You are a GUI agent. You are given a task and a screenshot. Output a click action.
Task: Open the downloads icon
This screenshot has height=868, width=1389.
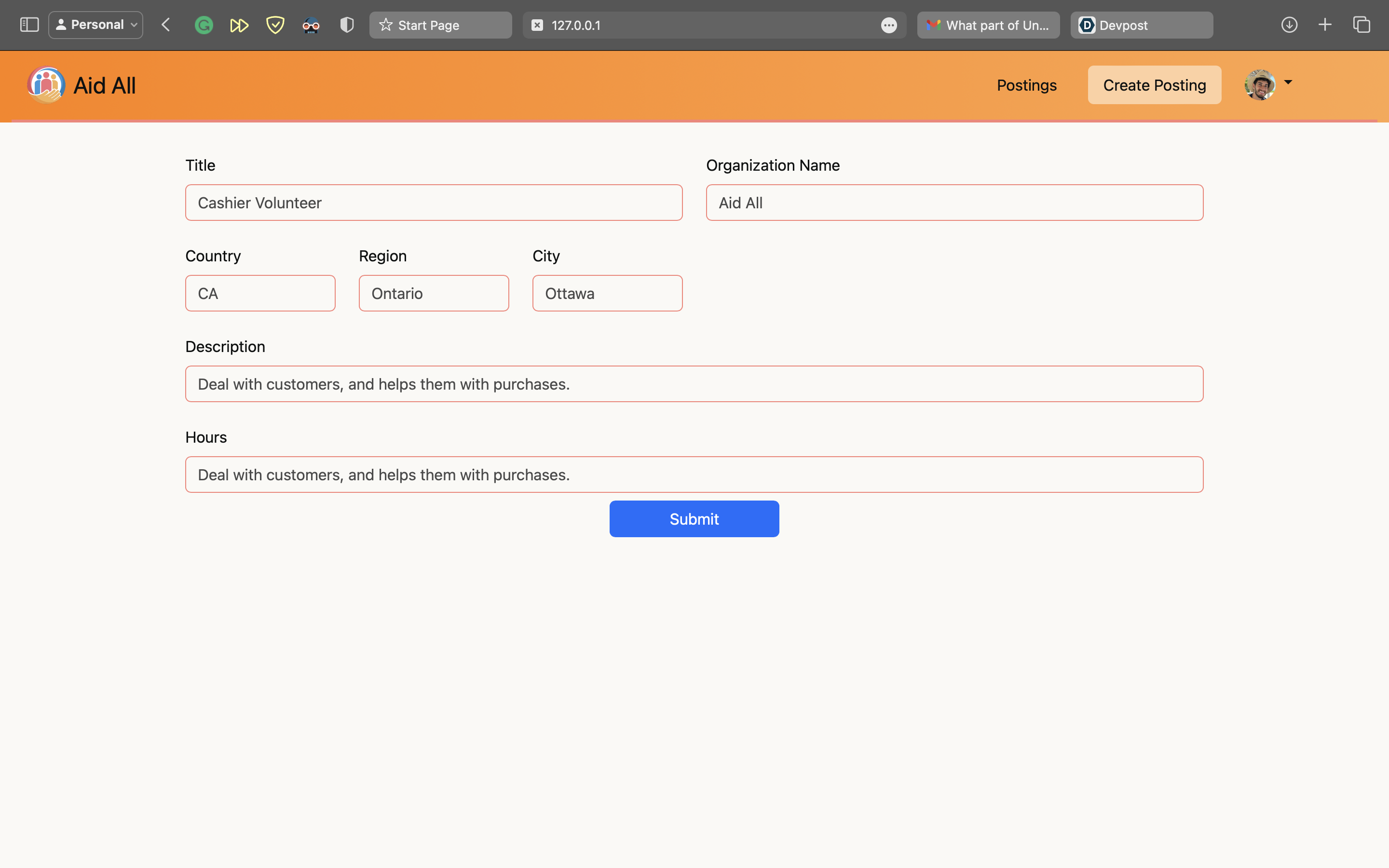click(x=1289, y=25)
